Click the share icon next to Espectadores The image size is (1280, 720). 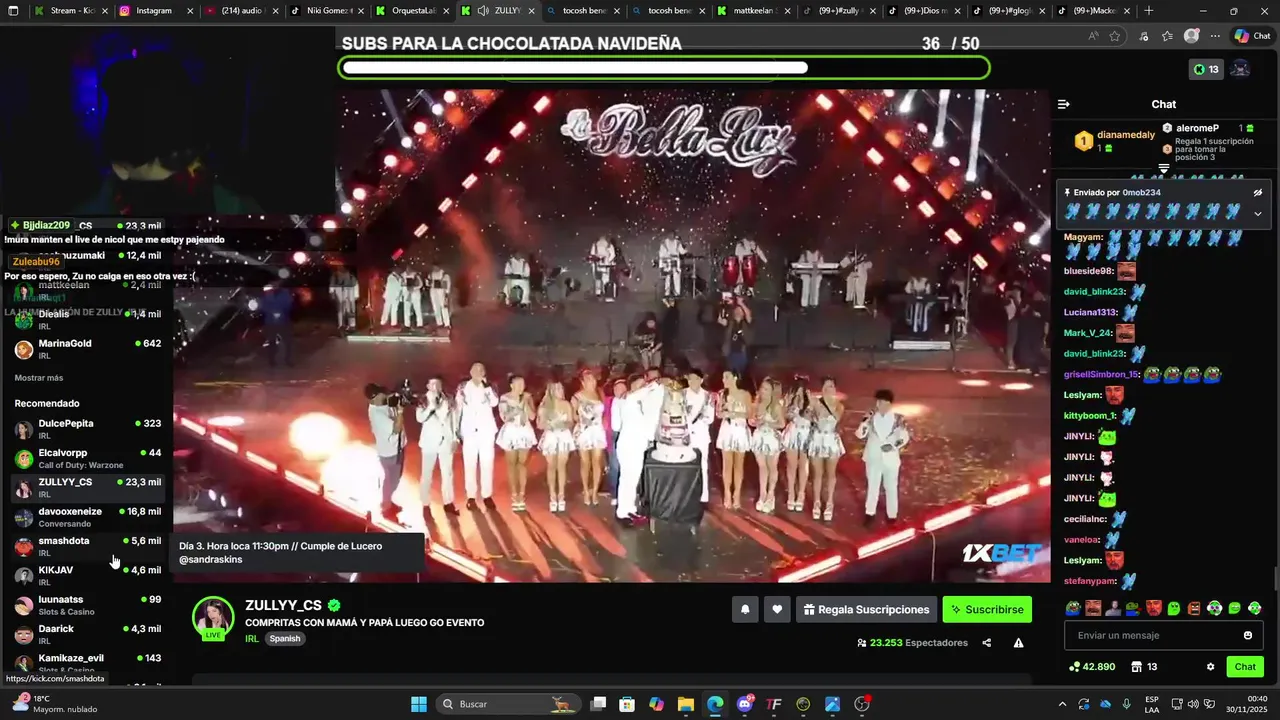pyautogui.click(x=987, y=643)
